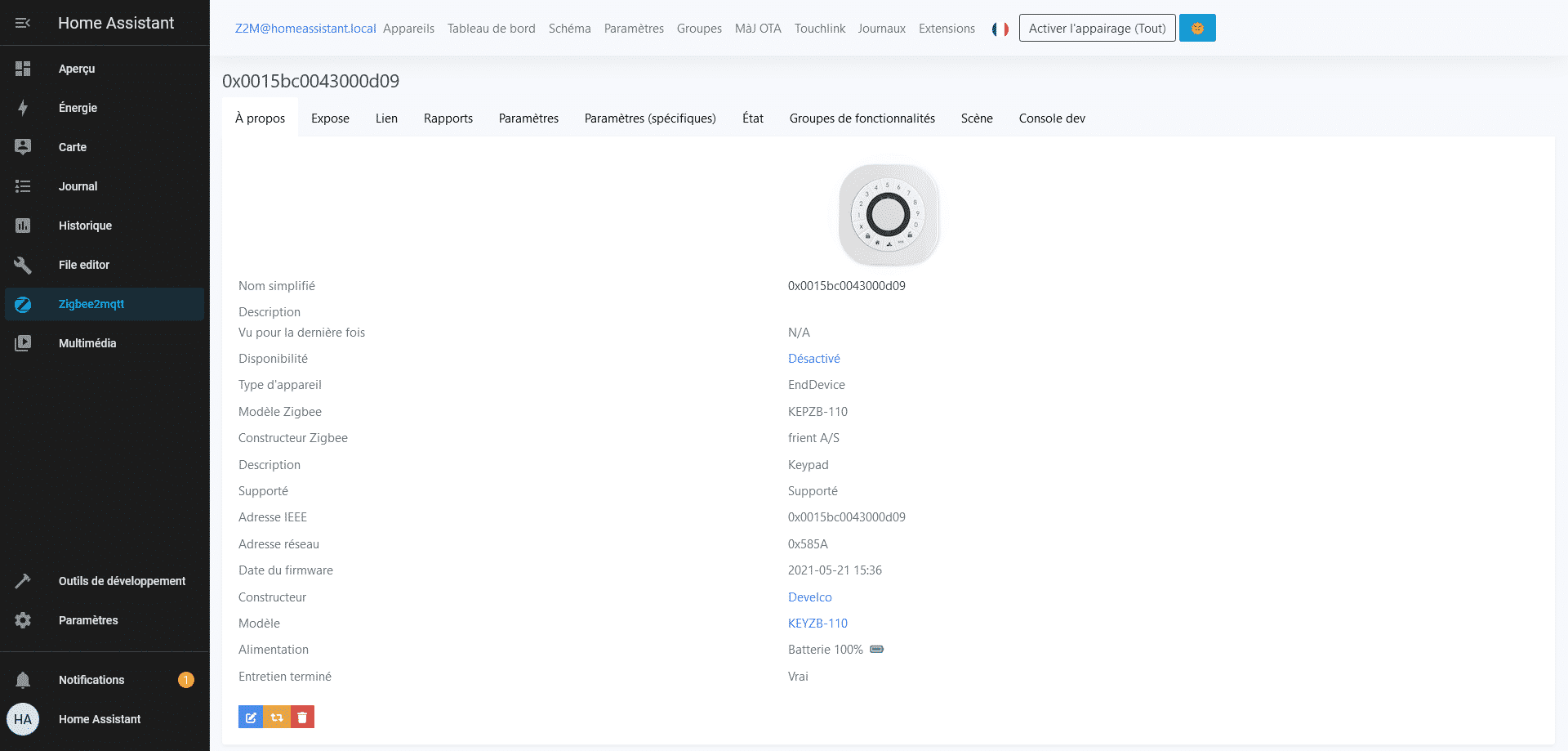Switch to the Rapports tab
This screenshot has width=1568, height=751.
[x=448, y=118]
